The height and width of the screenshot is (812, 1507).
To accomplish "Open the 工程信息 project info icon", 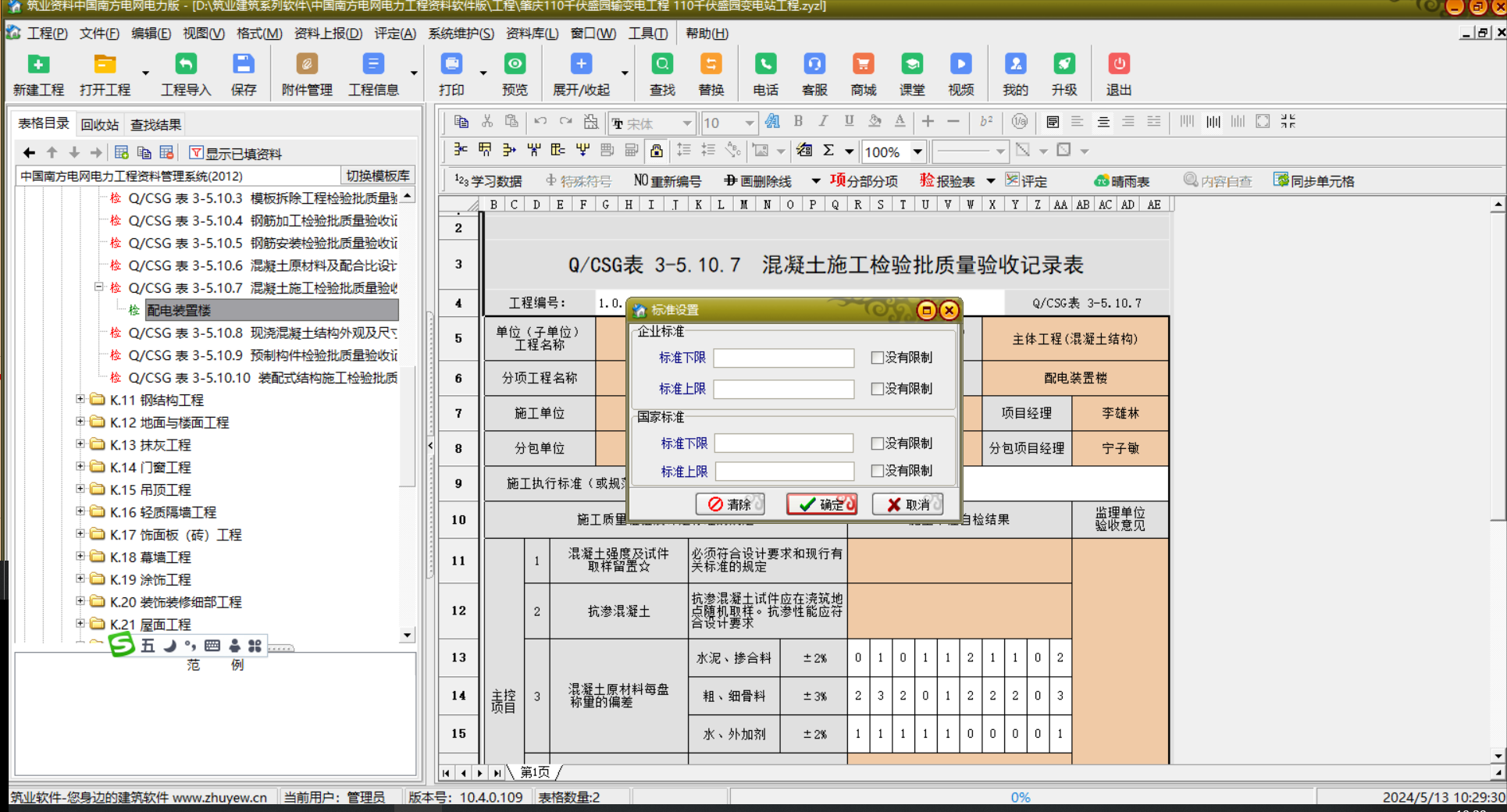I will click(373, 65).
